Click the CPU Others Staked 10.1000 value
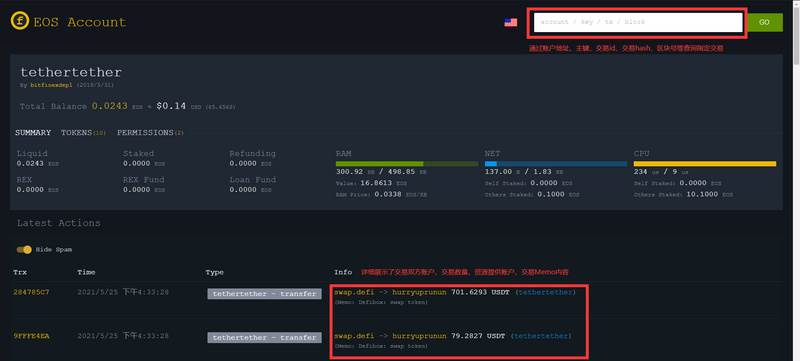800x361 pixels. [x=702, y=195]
